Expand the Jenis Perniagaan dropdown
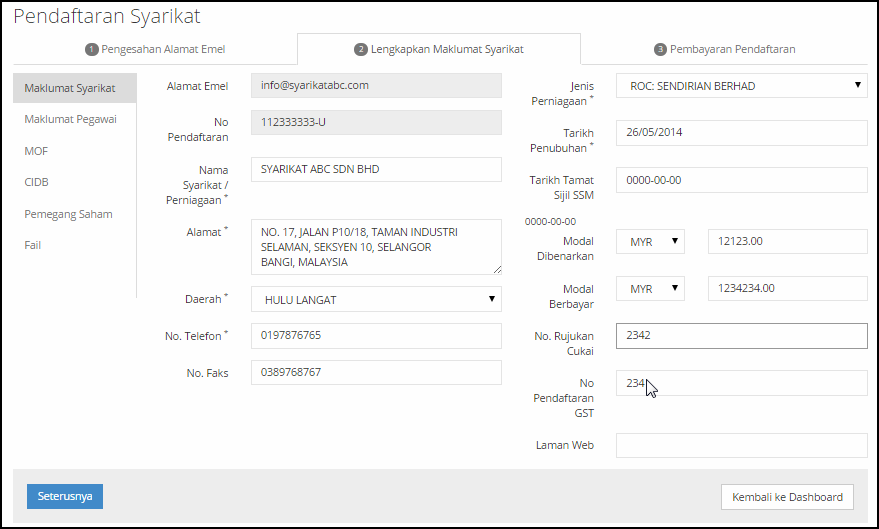 (741, 86)
